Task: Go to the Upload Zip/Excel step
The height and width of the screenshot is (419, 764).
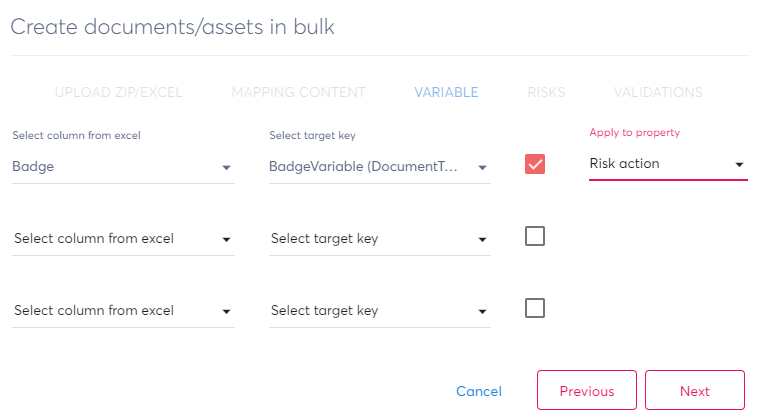Action: [118, 93]
